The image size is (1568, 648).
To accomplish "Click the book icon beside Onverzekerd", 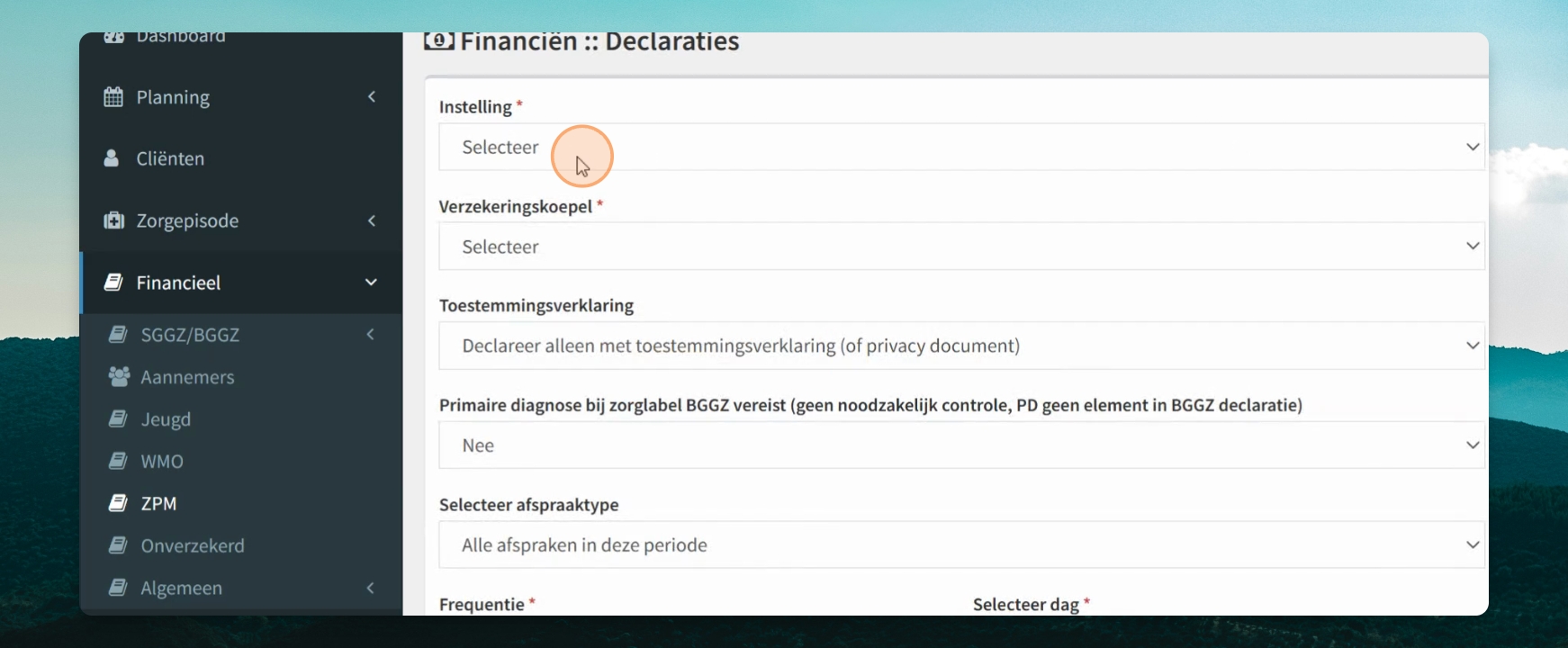I will [118, 545].
